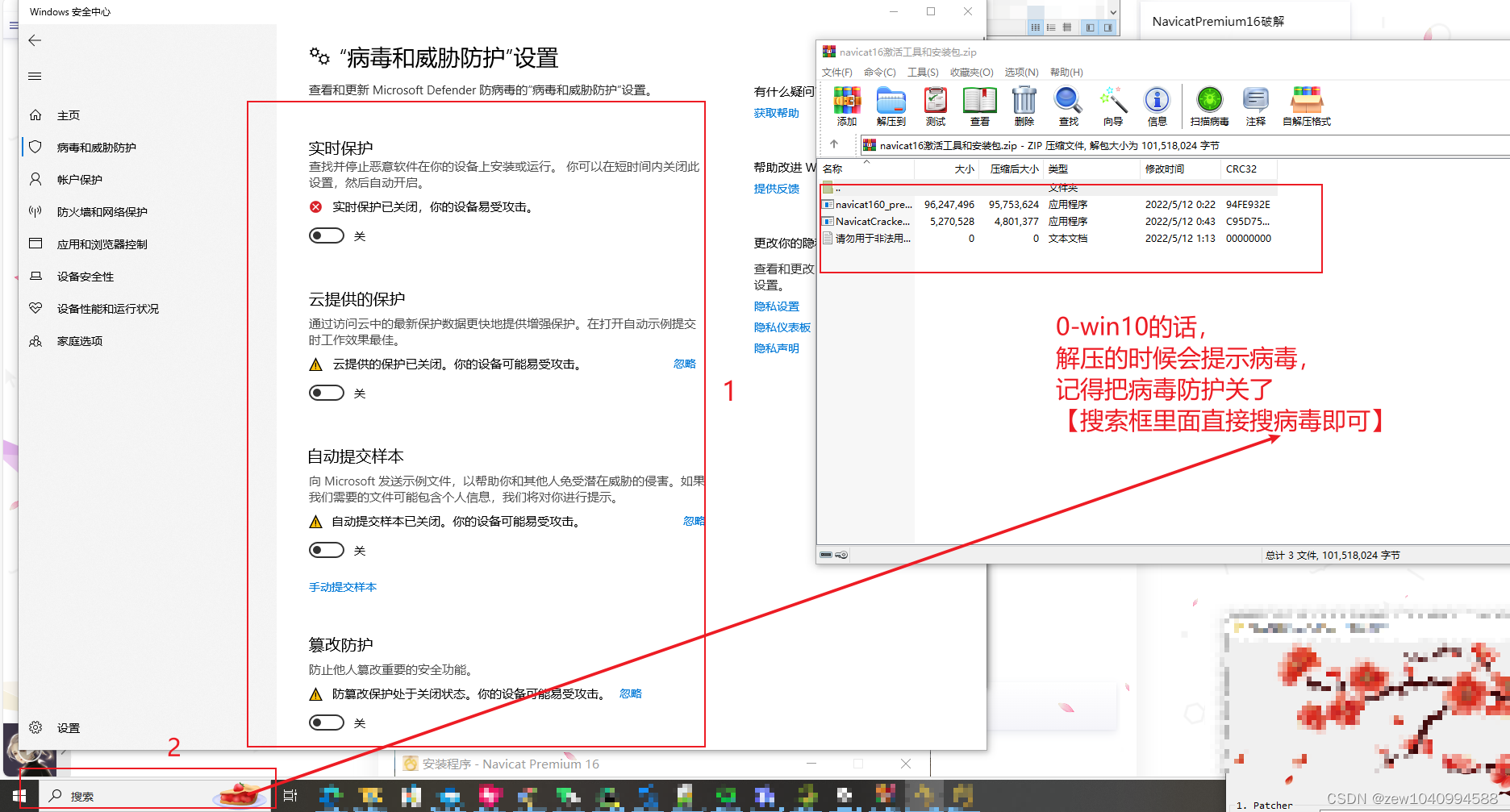Screen dimensions: 1510x812
Task: Open the Options (选项) menu in WinRAR
Action: point(1021,73)
